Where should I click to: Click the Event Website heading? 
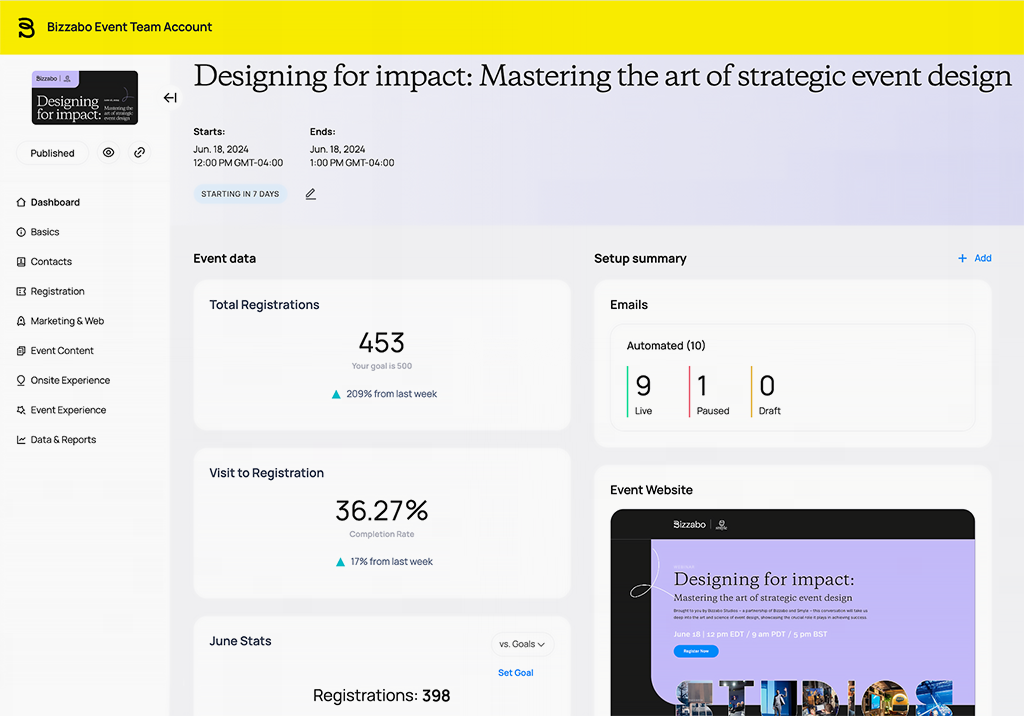pos(651,490)
